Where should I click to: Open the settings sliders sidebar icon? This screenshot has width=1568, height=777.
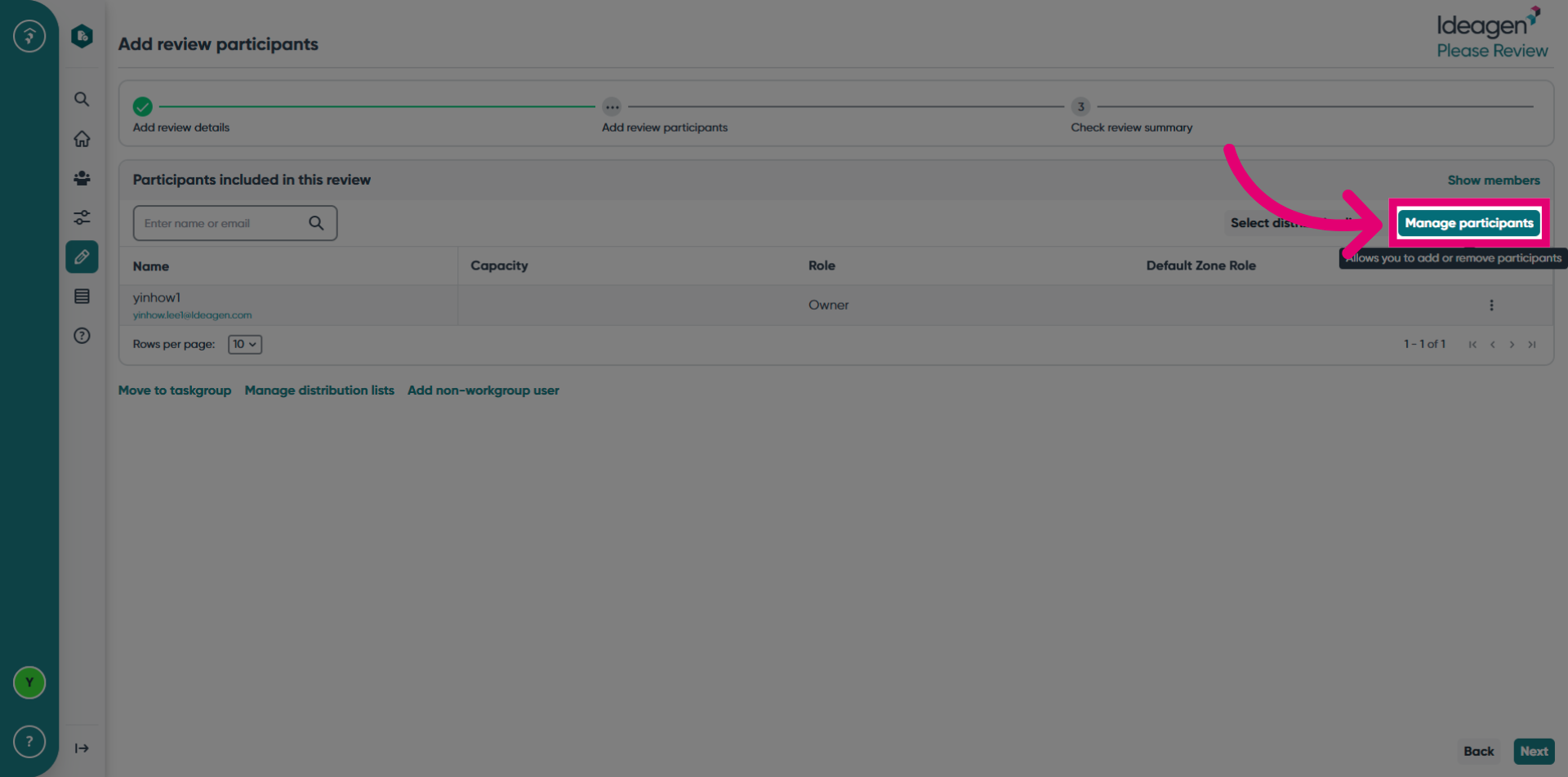pyautogui.click(x=82, y=217)
